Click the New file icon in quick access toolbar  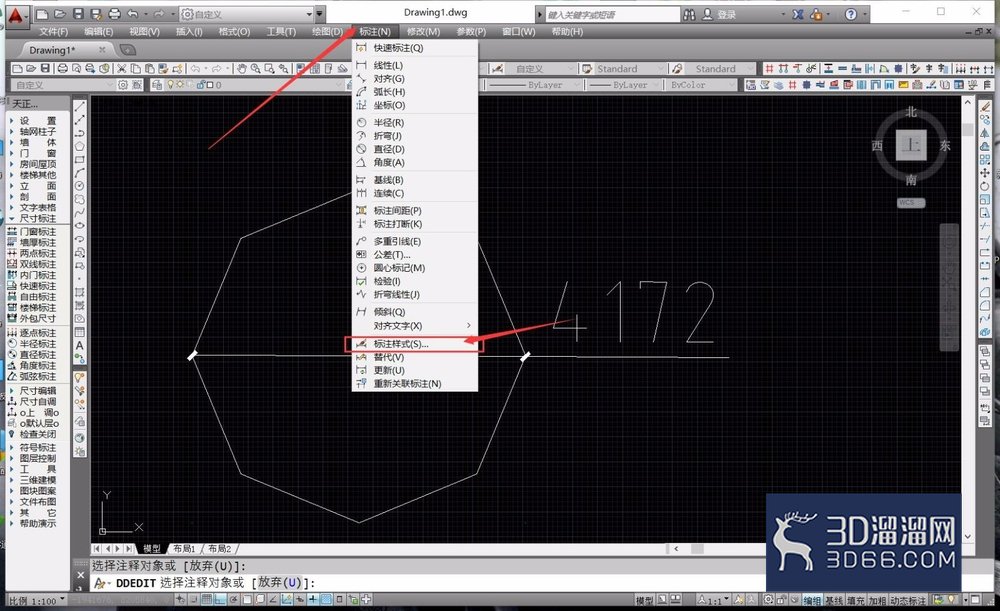coord(42,13)
